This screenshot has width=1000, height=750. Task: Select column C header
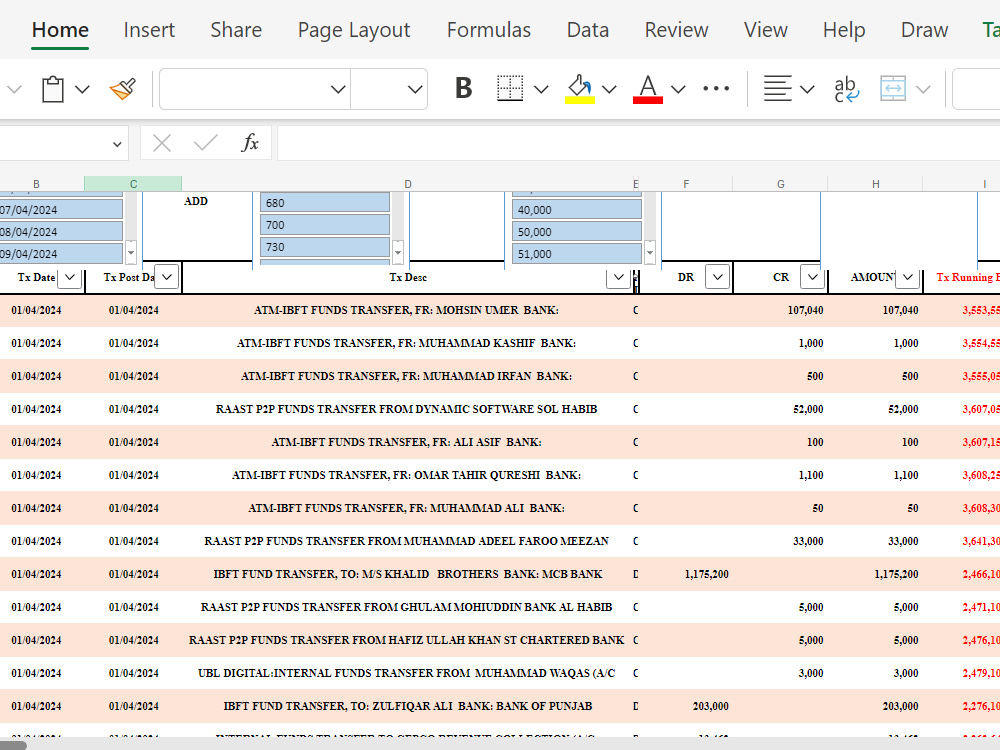pos(133,184)
